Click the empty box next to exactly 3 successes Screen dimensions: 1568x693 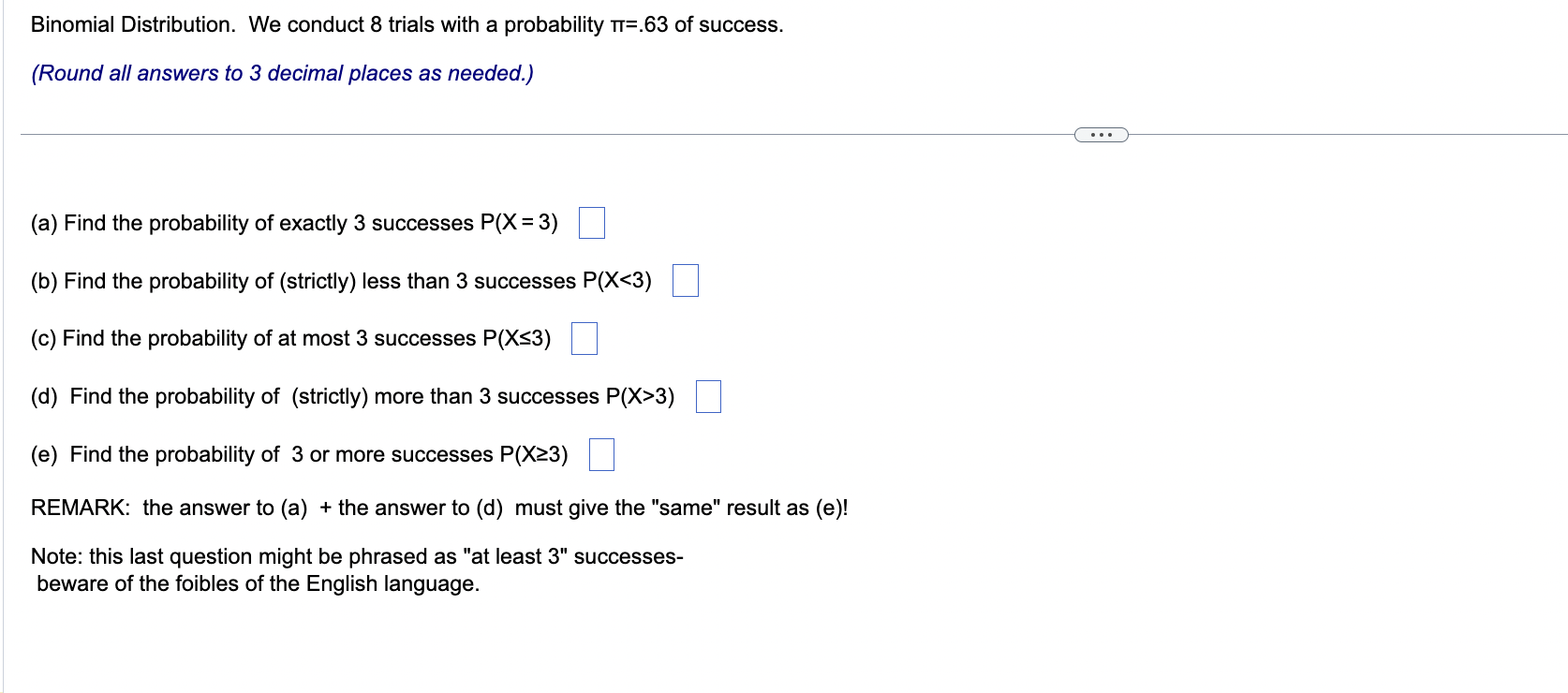tap(591, 223)
